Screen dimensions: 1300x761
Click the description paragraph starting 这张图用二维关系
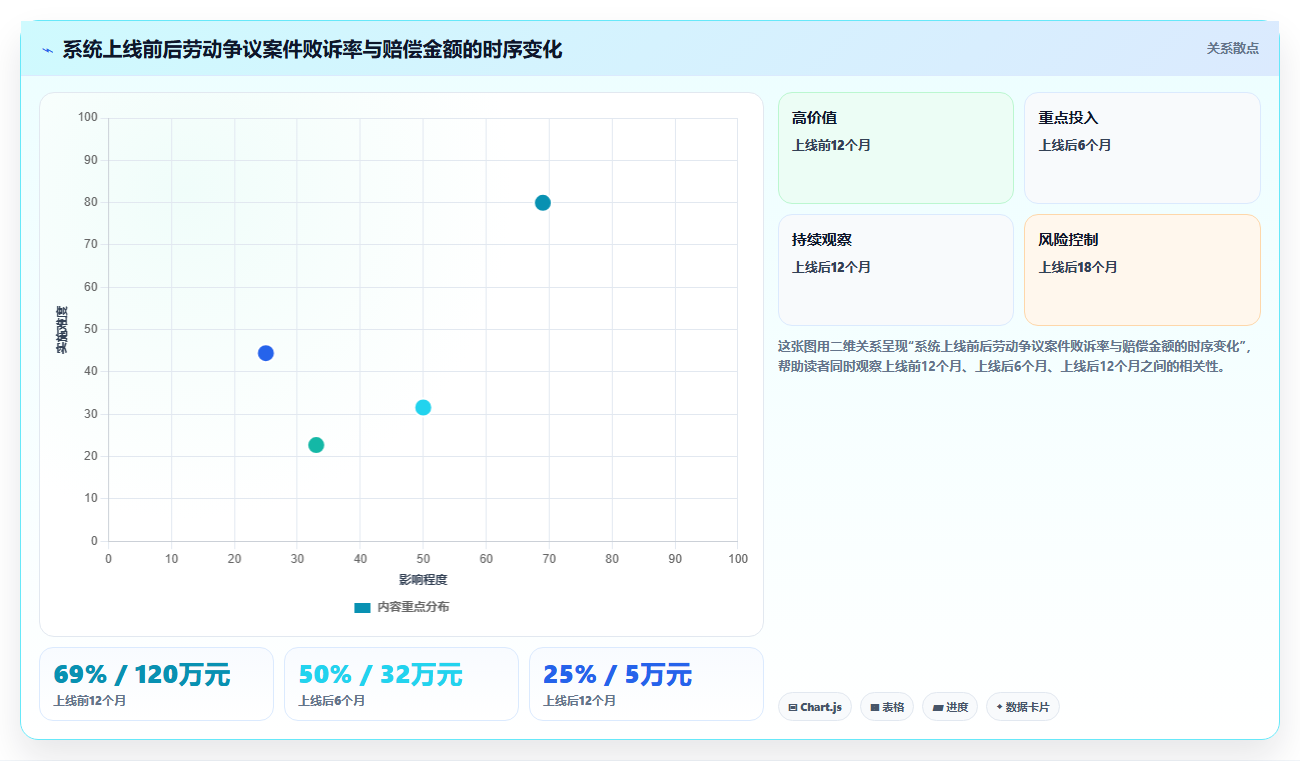click(x=1016, y=356)
